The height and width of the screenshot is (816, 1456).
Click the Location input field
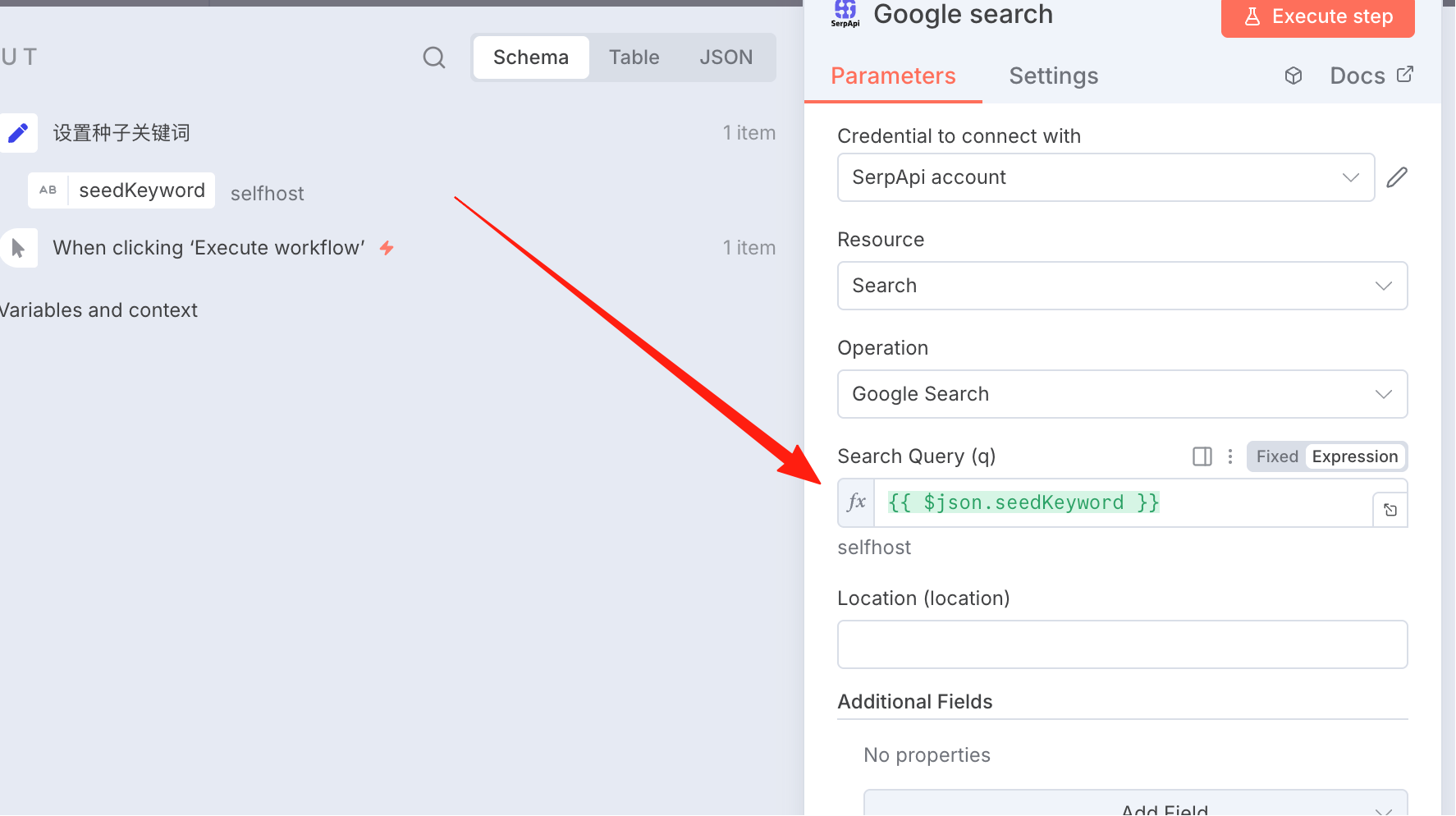tap(1122, 644)
